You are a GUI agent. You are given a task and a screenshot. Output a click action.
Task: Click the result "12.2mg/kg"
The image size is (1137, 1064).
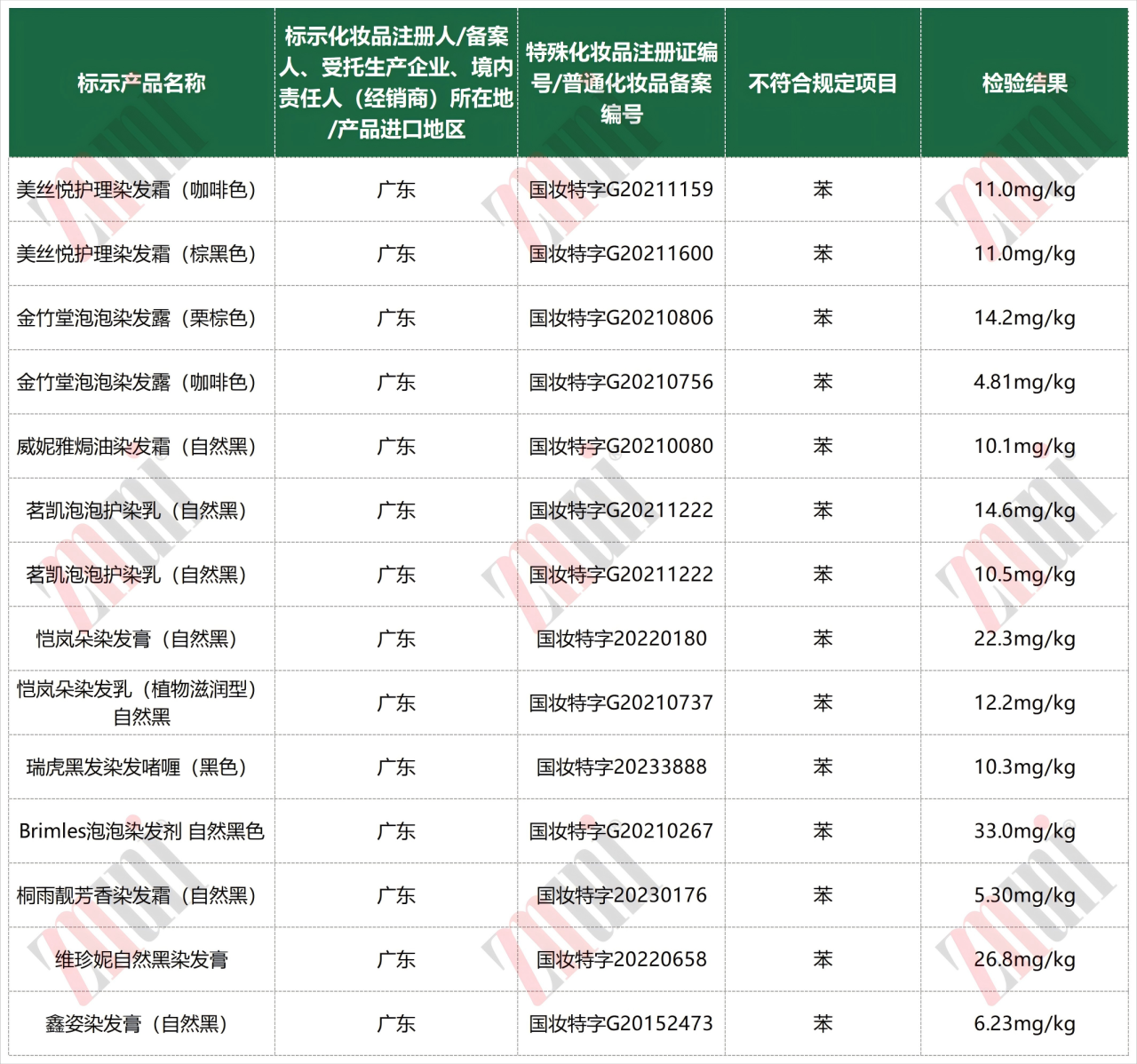tap(1024, 703)
